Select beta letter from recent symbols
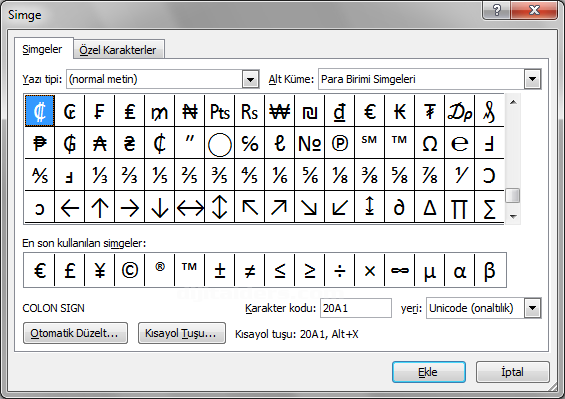The width and height of the screenshot is (565, 399). coord(490,270)
